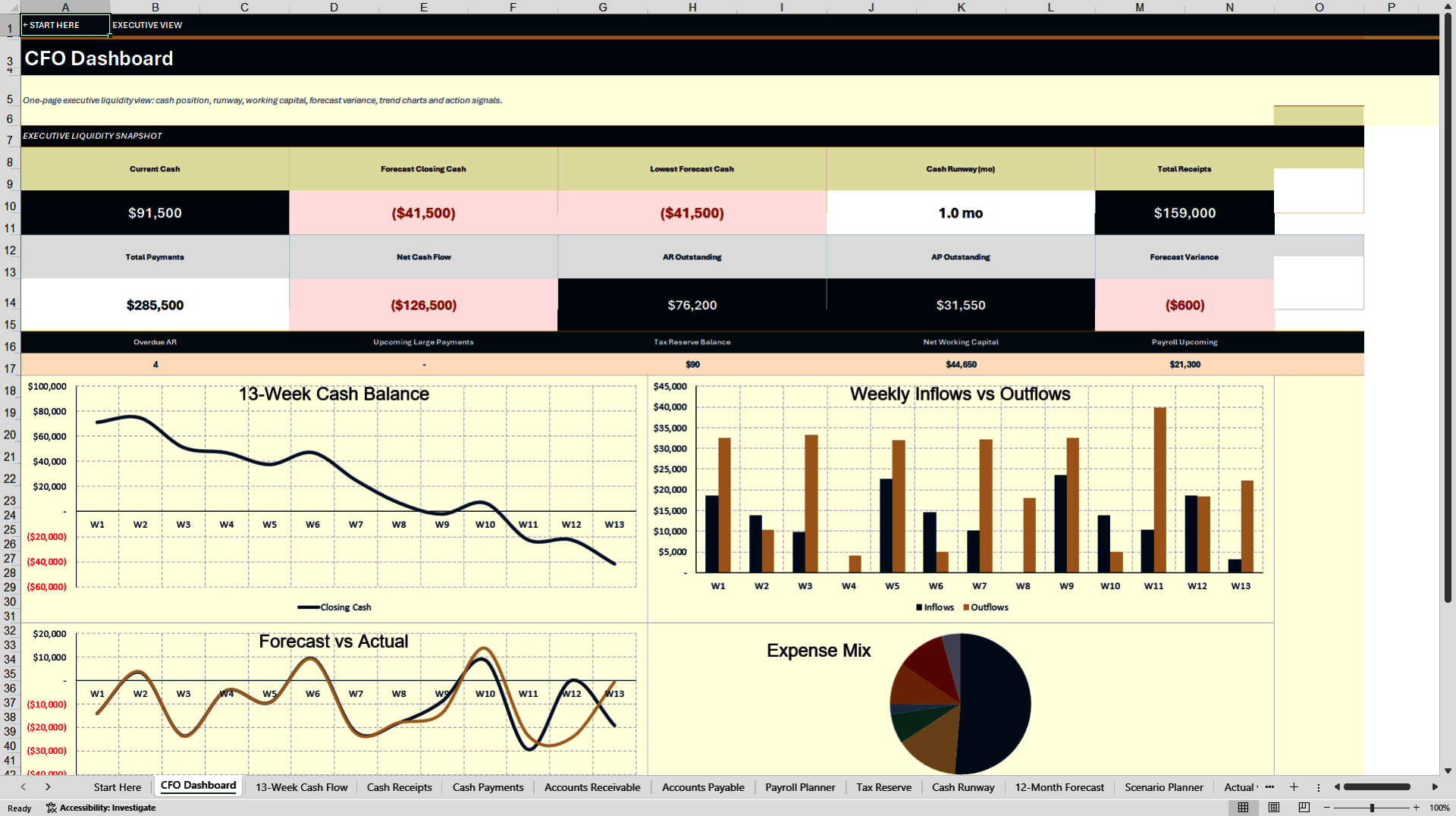Switch to the Cash Receipts sheet

pos(400,787)
